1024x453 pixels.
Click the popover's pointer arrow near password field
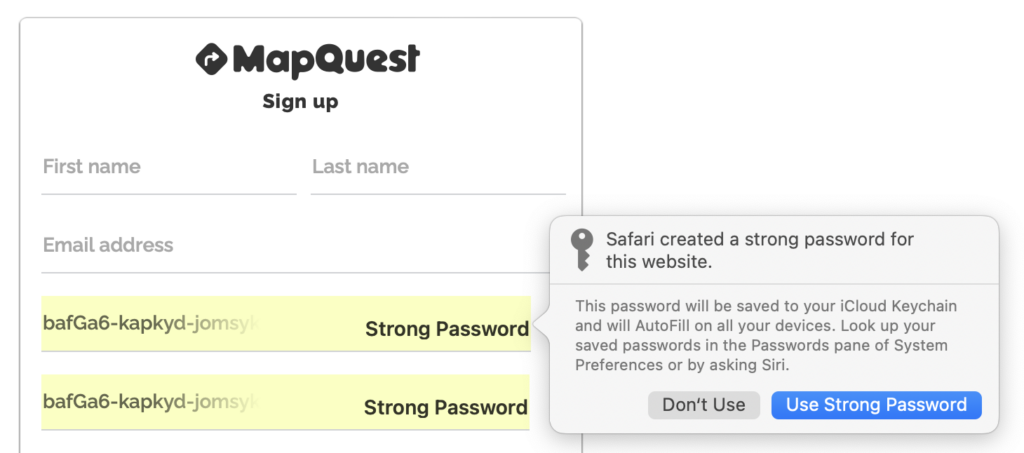pyautogui.click(x=540, y=324)
